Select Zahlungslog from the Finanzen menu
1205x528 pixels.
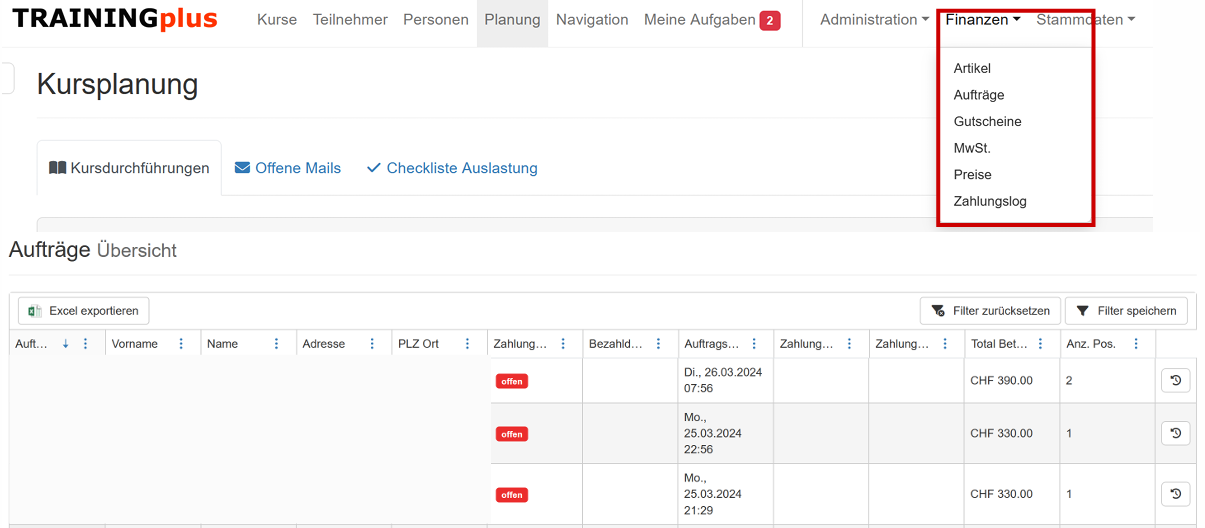(x=990, y=201)
